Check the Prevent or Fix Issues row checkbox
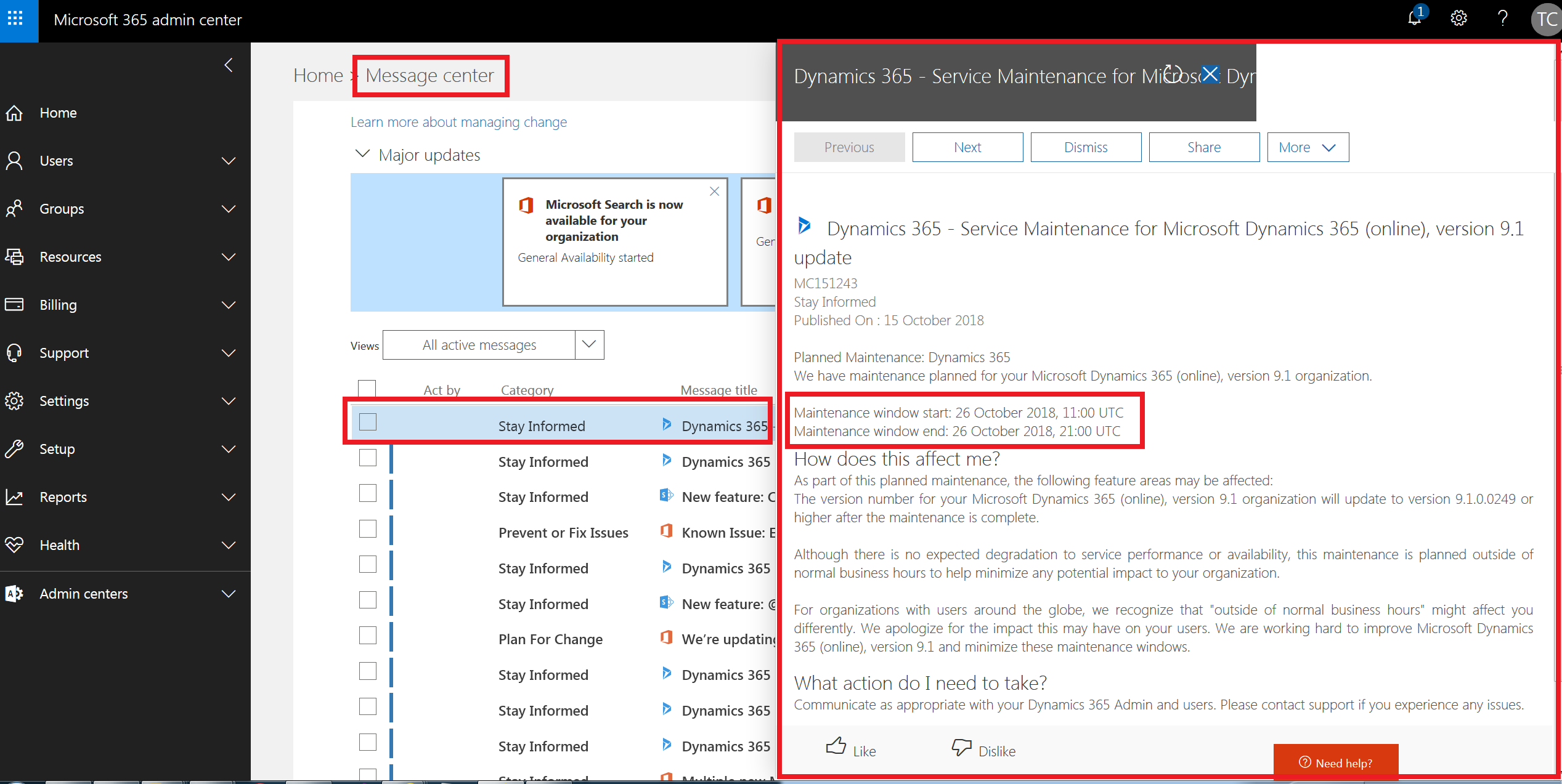 pos(368,529)
